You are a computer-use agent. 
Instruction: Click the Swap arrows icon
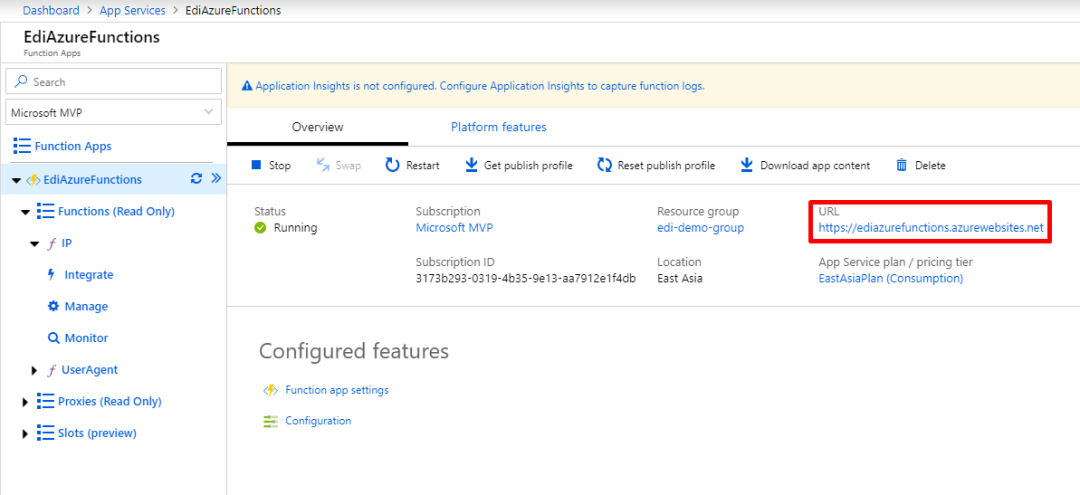pos(323,165)
